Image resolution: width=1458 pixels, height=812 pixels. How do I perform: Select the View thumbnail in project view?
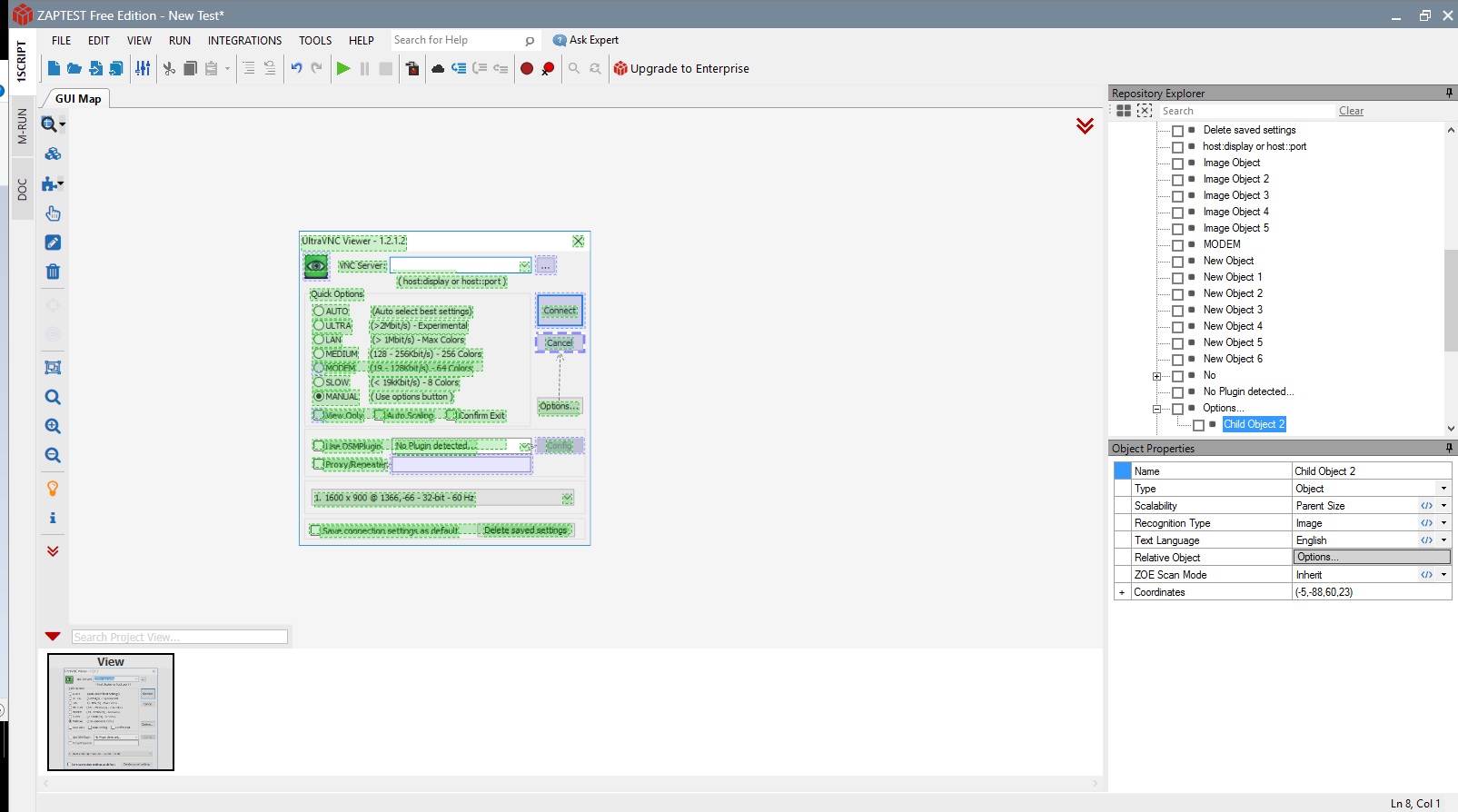click(x=111, y=712)
